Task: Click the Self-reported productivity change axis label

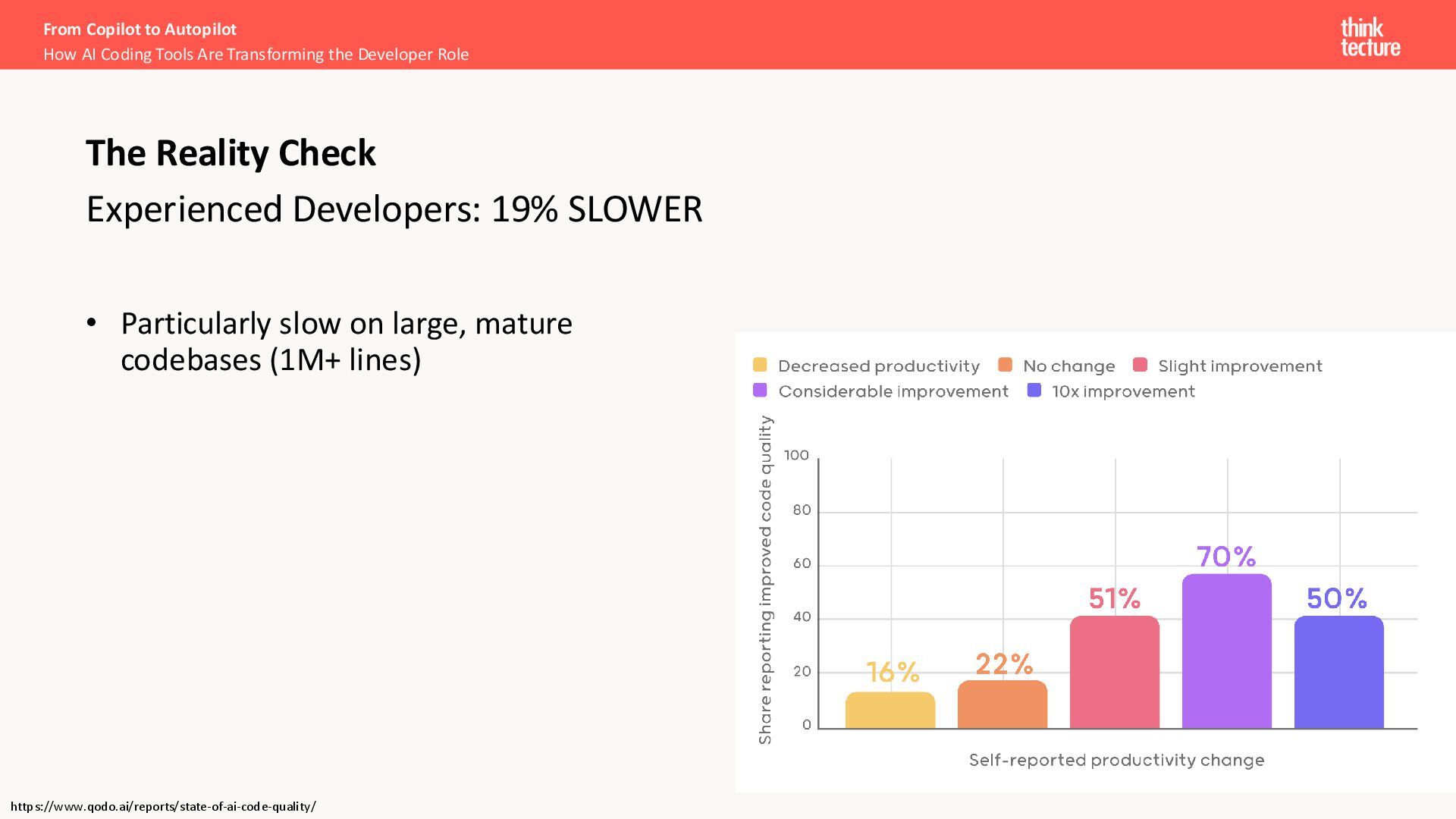Action: click(1117, 760)
